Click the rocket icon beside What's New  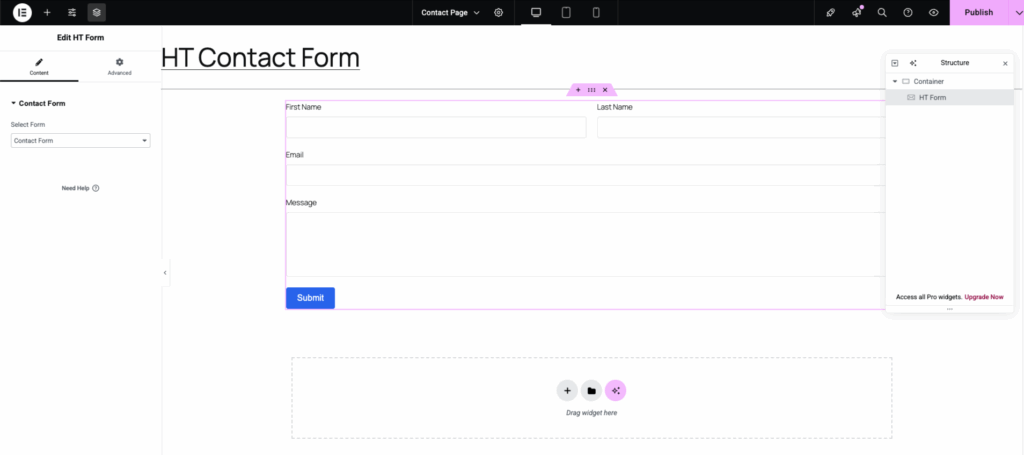pos(831,12)
